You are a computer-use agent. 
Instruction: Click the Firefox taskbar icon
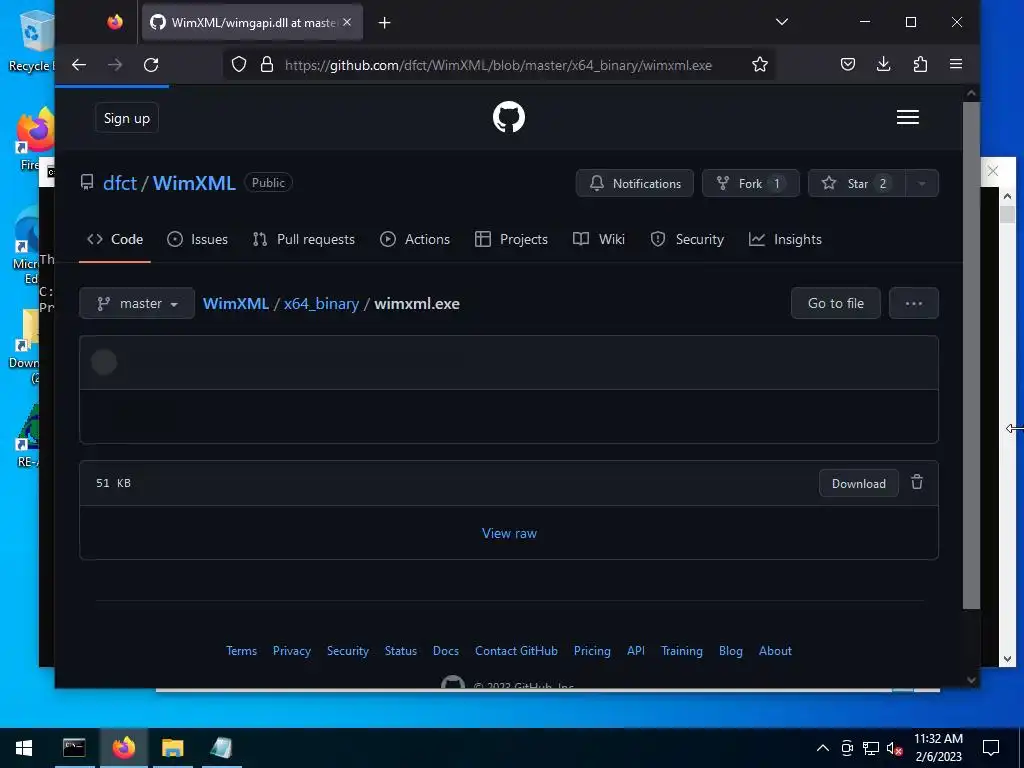[123, 748]
